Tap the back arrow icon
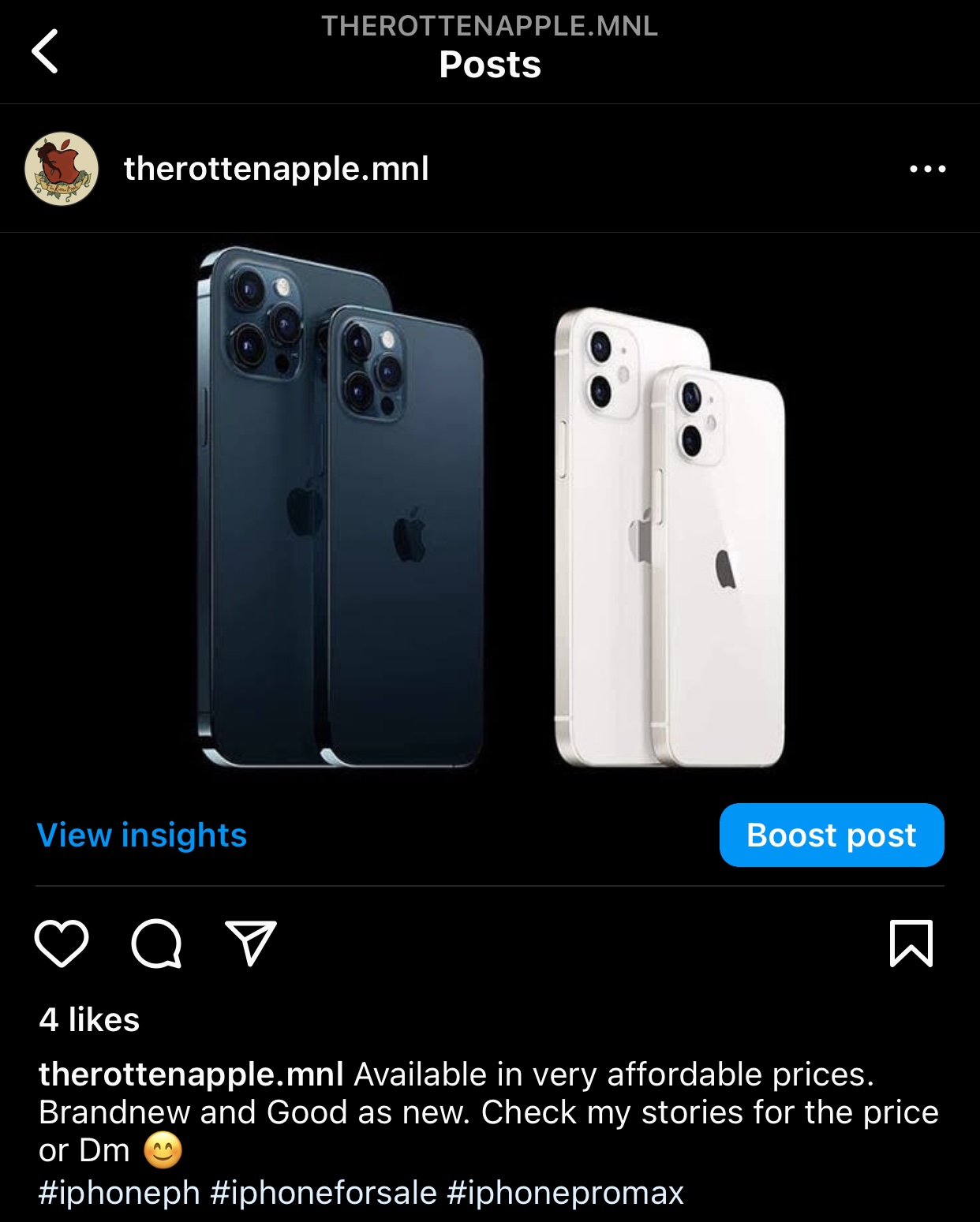The image size is (980, 1222). [x=45, y=51]
